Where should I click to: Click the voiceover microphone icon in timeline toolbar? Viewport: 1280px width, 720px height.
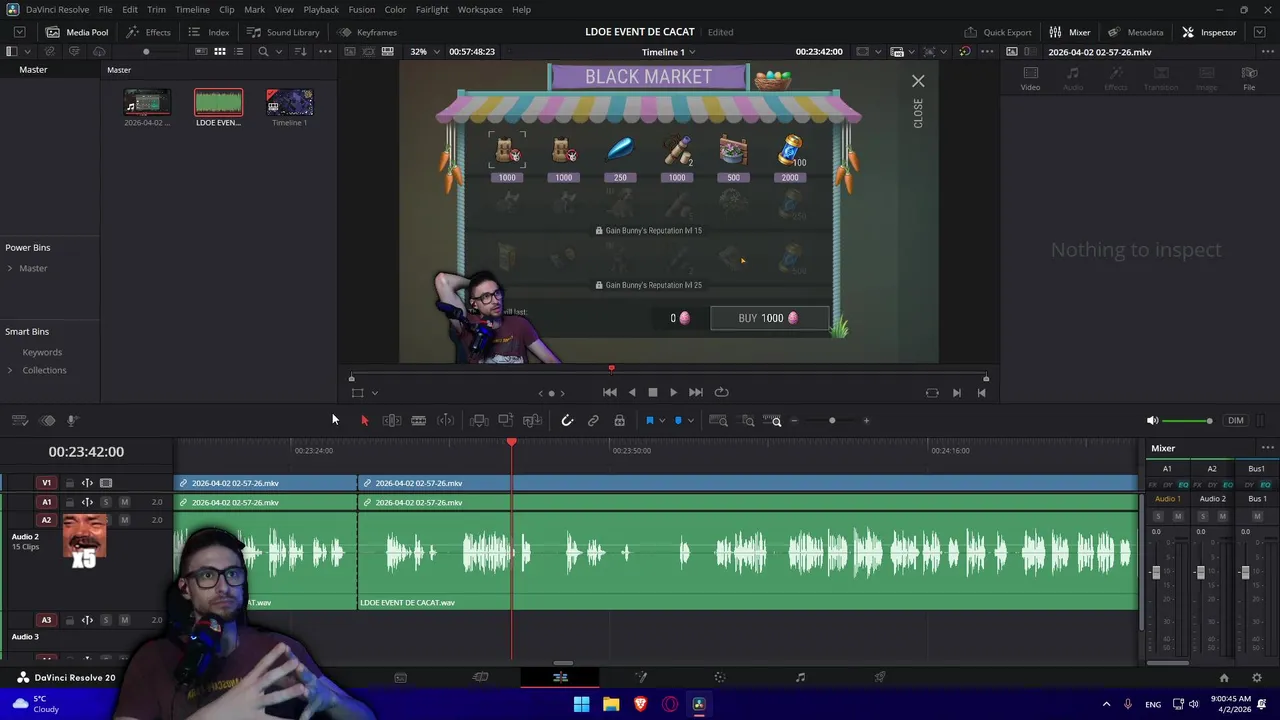[x=72, y=421]
